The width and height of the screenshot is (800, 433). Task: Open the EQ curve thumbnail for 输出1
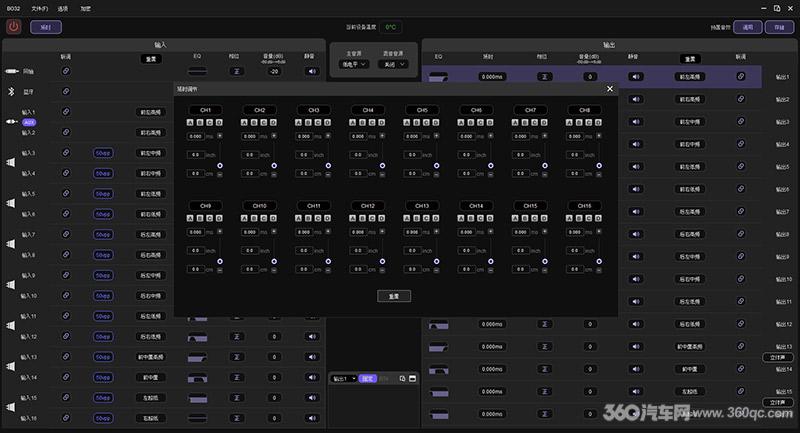(438, 77)
